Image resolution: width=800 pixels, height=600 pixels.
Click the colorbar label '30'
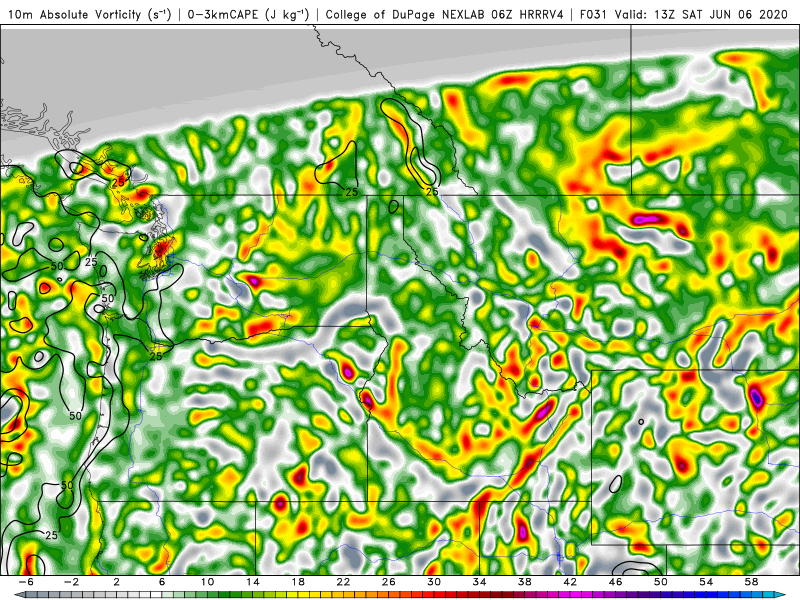434,582
